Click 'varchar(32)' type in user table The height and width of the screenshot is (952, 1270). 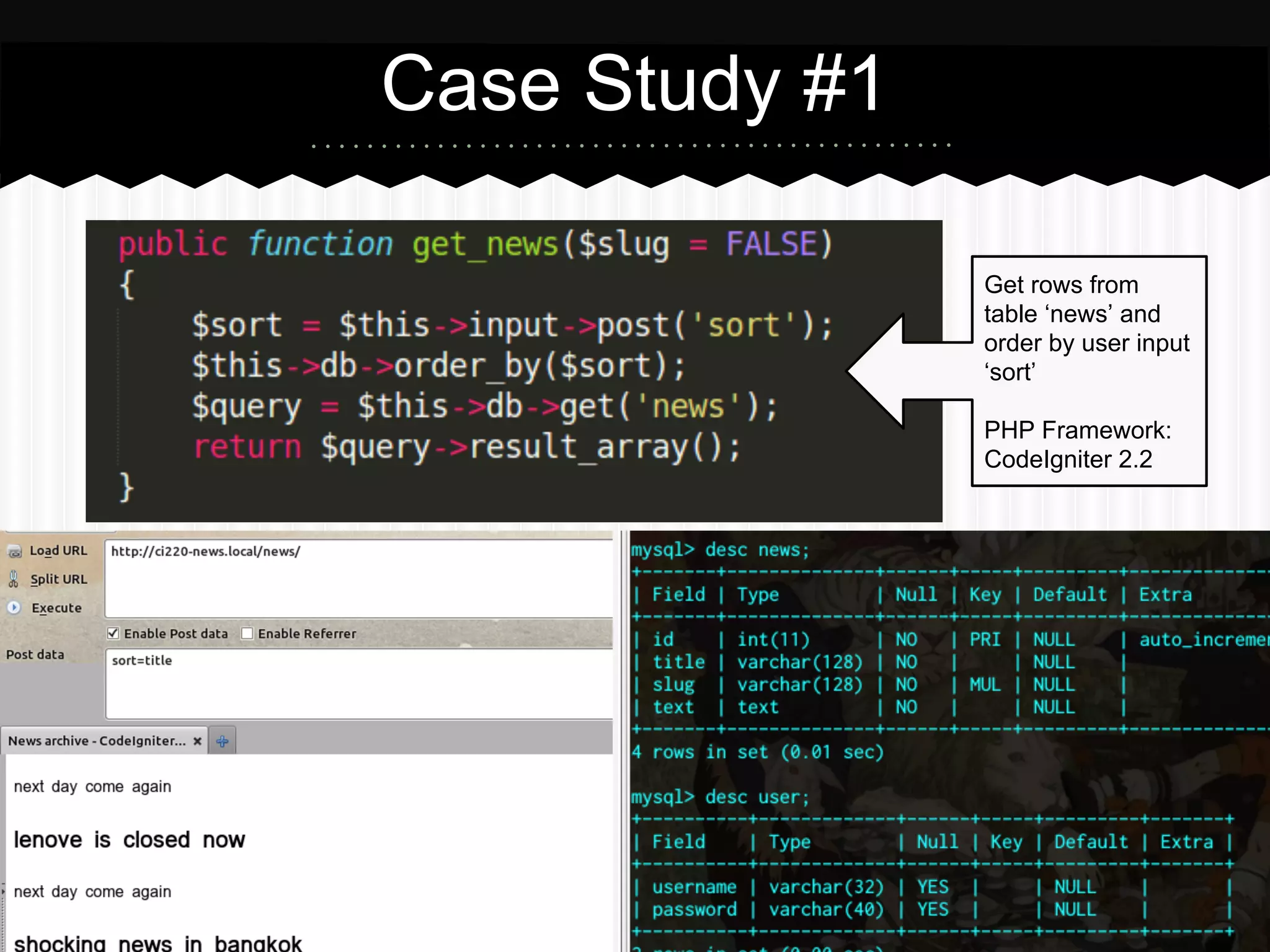click(x=826, y=887)
